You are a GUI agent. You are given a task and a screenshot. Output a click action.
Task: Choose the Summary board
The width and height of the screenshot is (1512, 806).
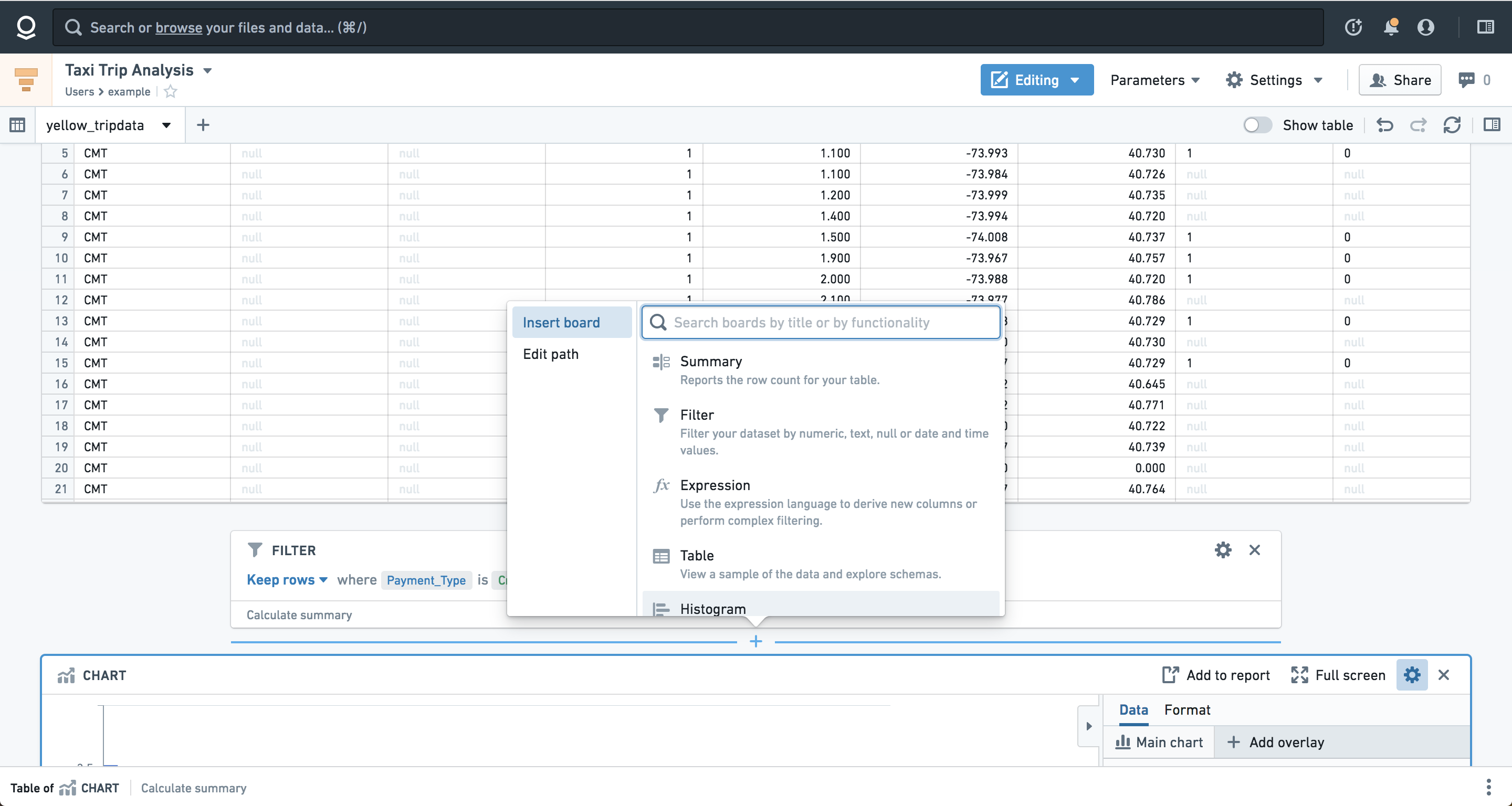pyautogui.click(x=821, y=370)
